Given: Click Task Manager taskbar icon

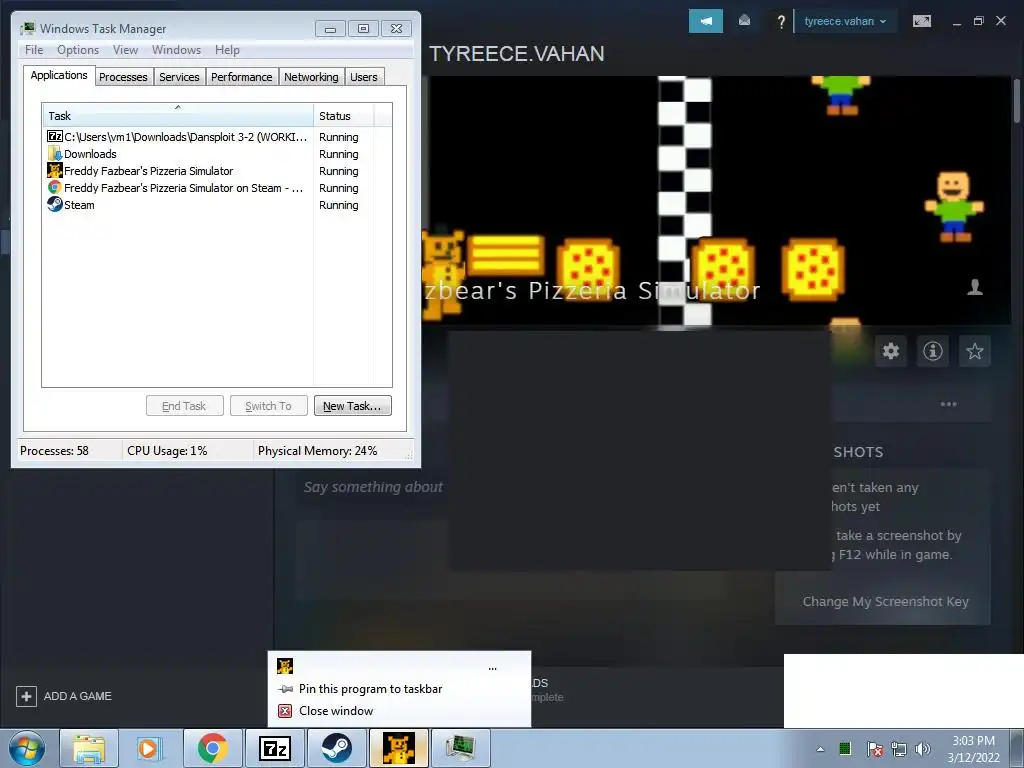Looking at the screenshot, I should point(460,748).
